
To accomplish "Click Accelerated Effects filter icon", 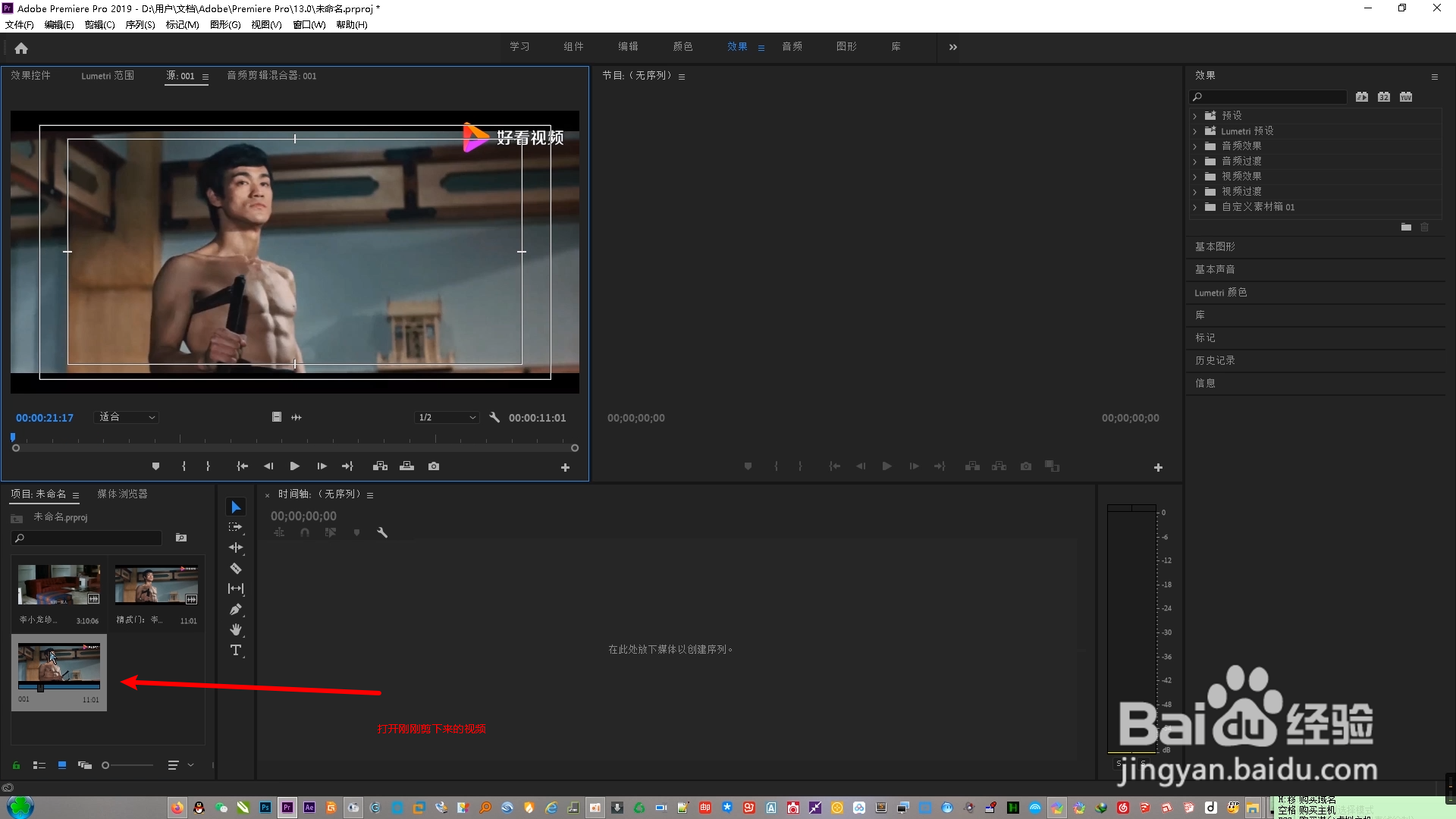I will click(x=1362, y=97).
